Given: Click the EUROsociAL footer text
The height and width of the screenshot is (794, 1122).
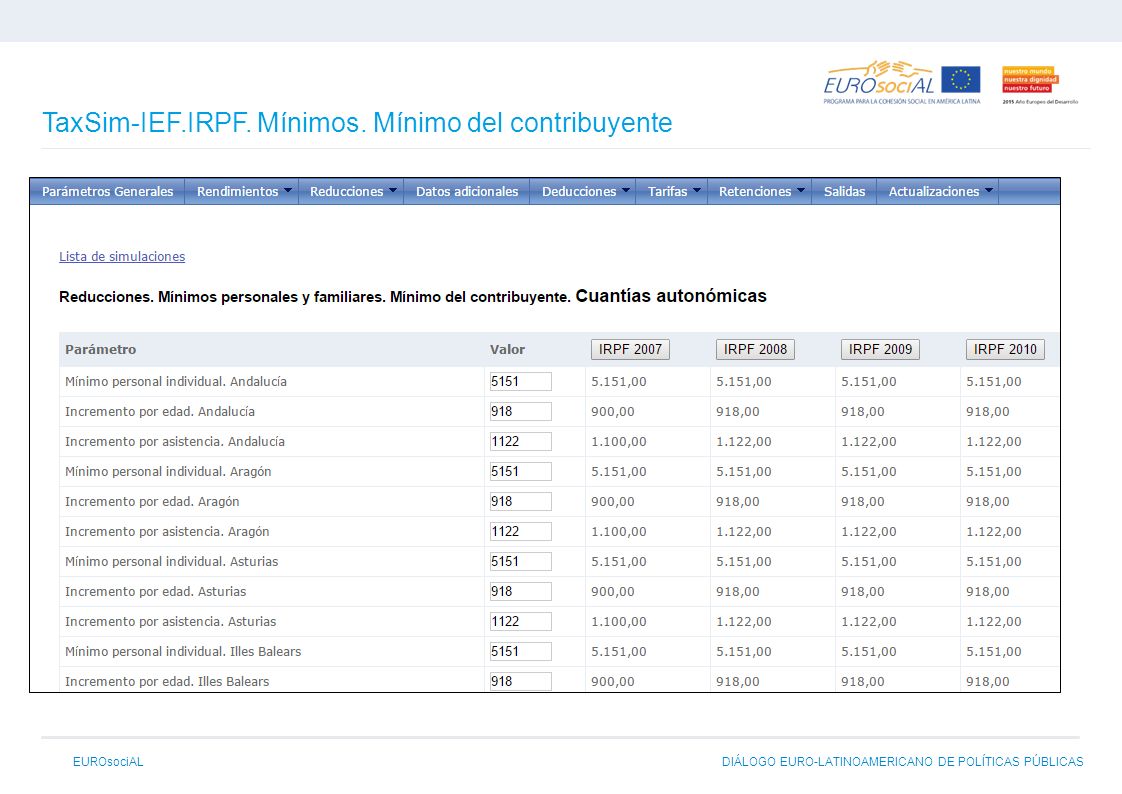Looking at the screenshot, I should (x=108, y=762).
